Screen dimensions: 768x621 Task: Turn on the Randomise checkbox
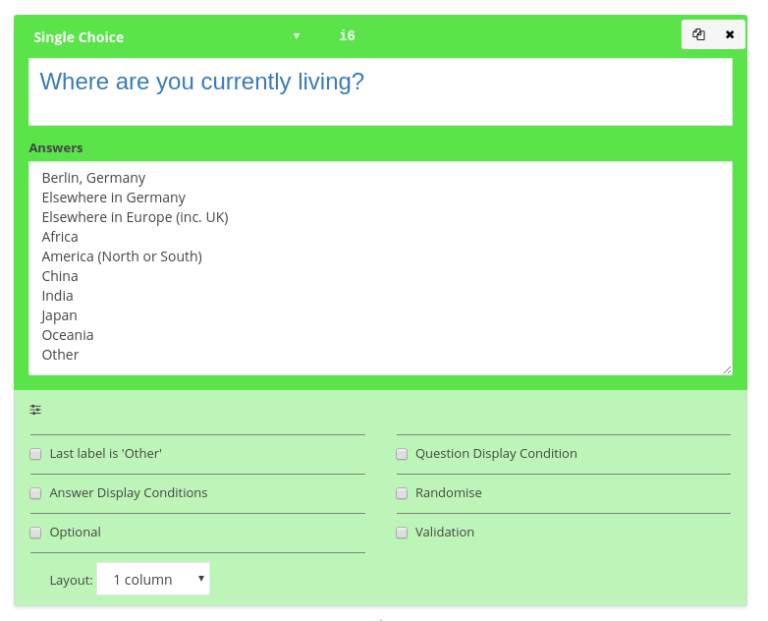coord(402,493)
